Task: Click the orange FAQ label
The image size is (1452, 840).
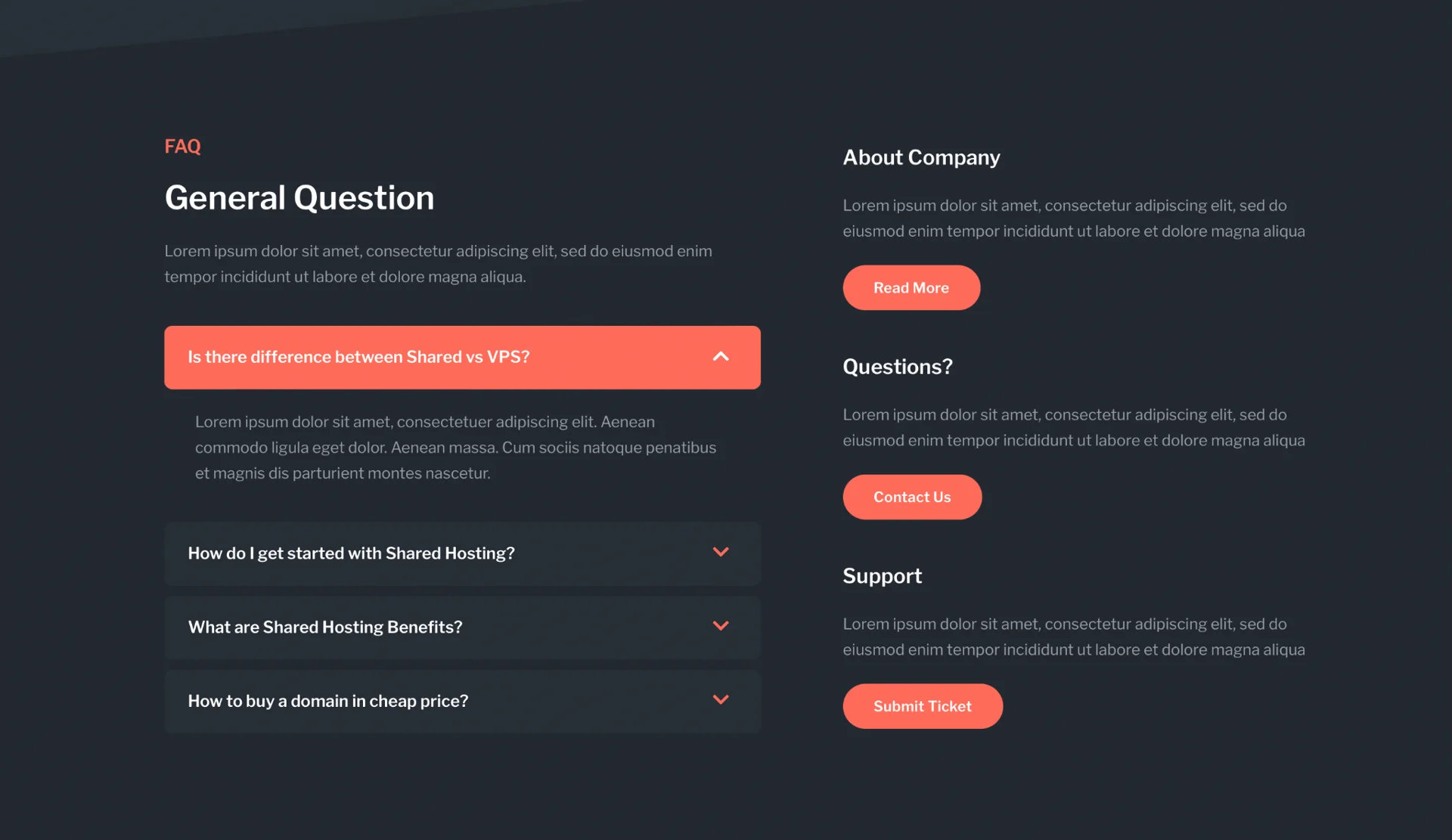Action: [x=182, y=146]
